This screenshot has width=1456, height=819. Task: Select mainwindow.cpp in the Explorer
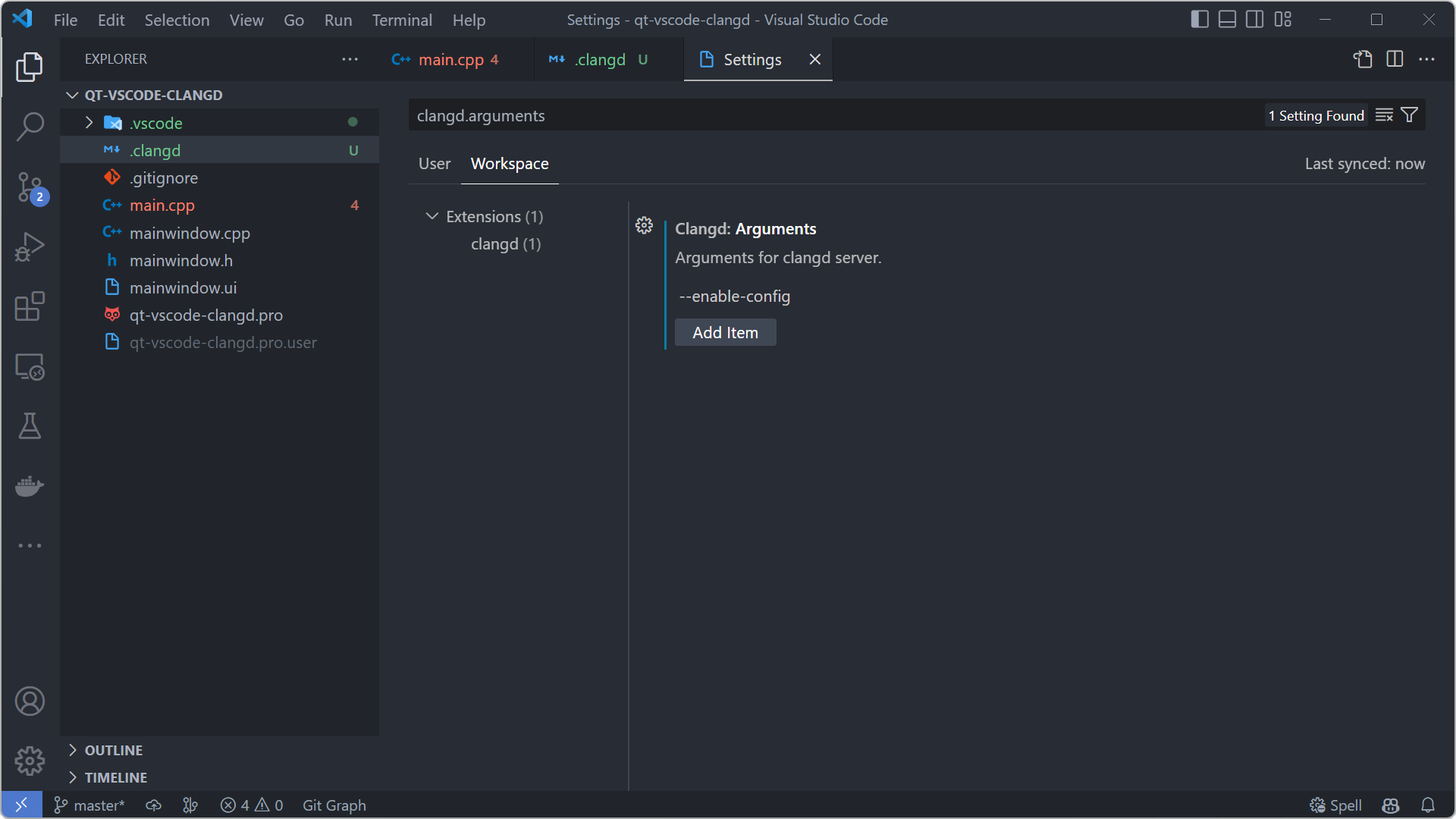[189, 233]
